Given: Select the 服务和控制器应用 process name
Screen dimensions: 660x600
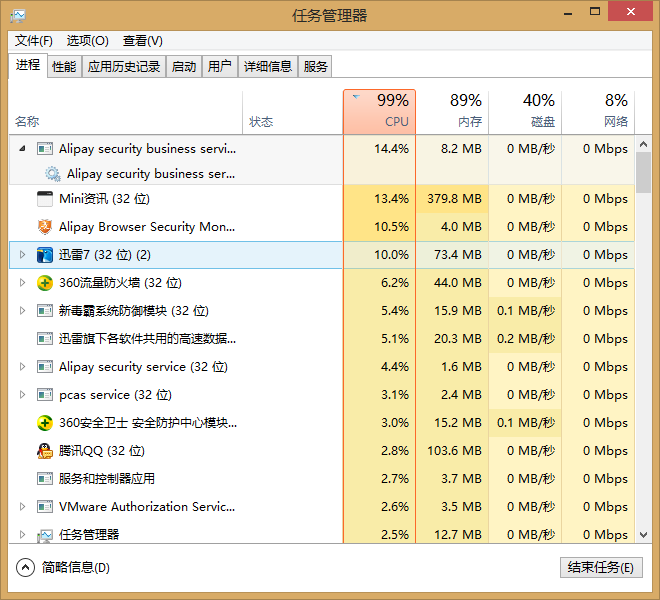Looking at the screenshot, I should (x=107, y=479).
